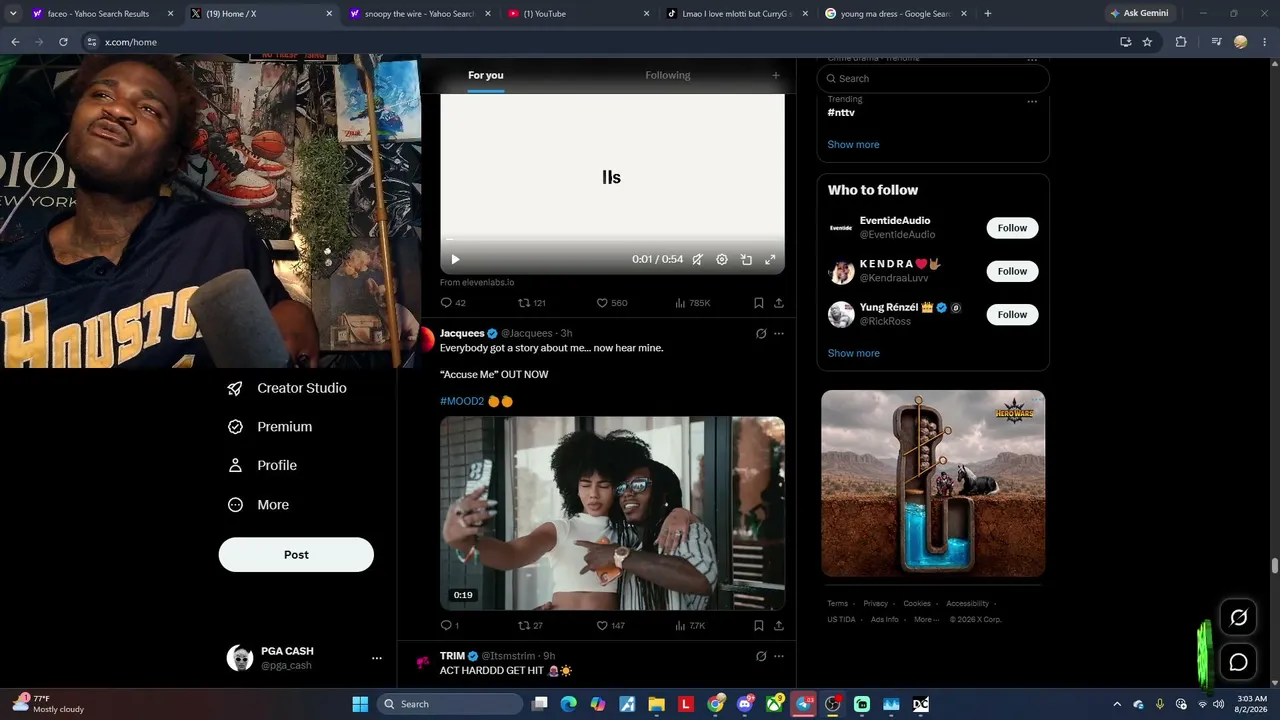This screenshot has height=720, width=1280.
Task: Open a new browser tab
Action: coord(988,14)
